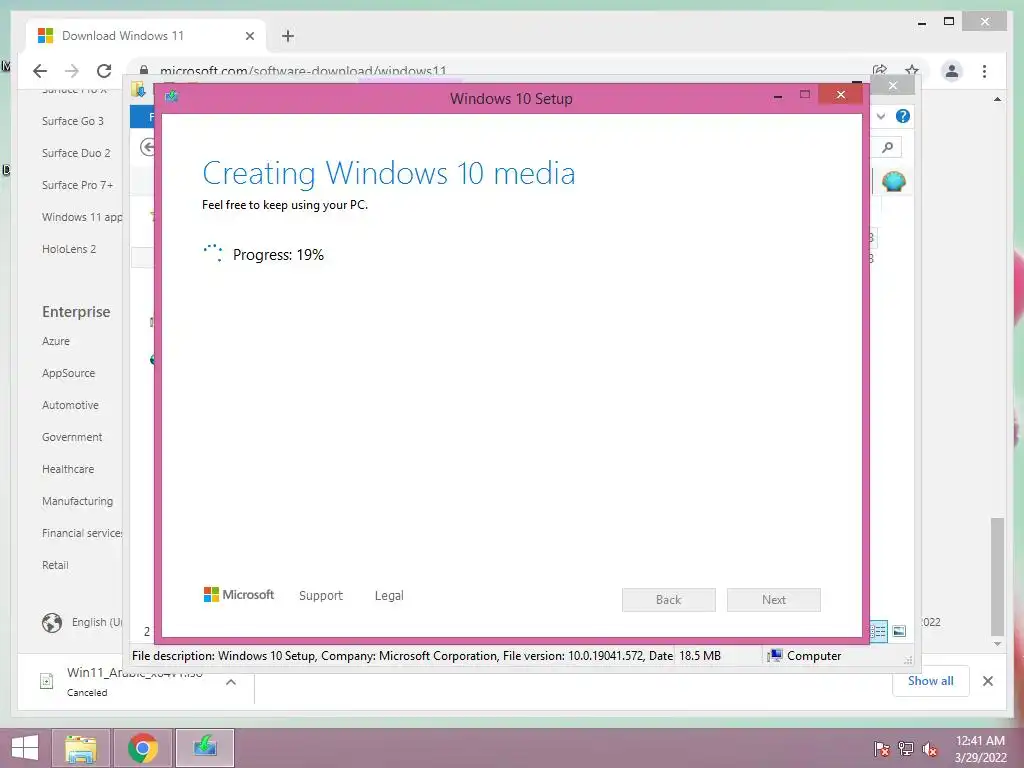Open the Surface Go 3 link
The width and height of the screenshot is (1024, 768).
[x=72, y=121]
